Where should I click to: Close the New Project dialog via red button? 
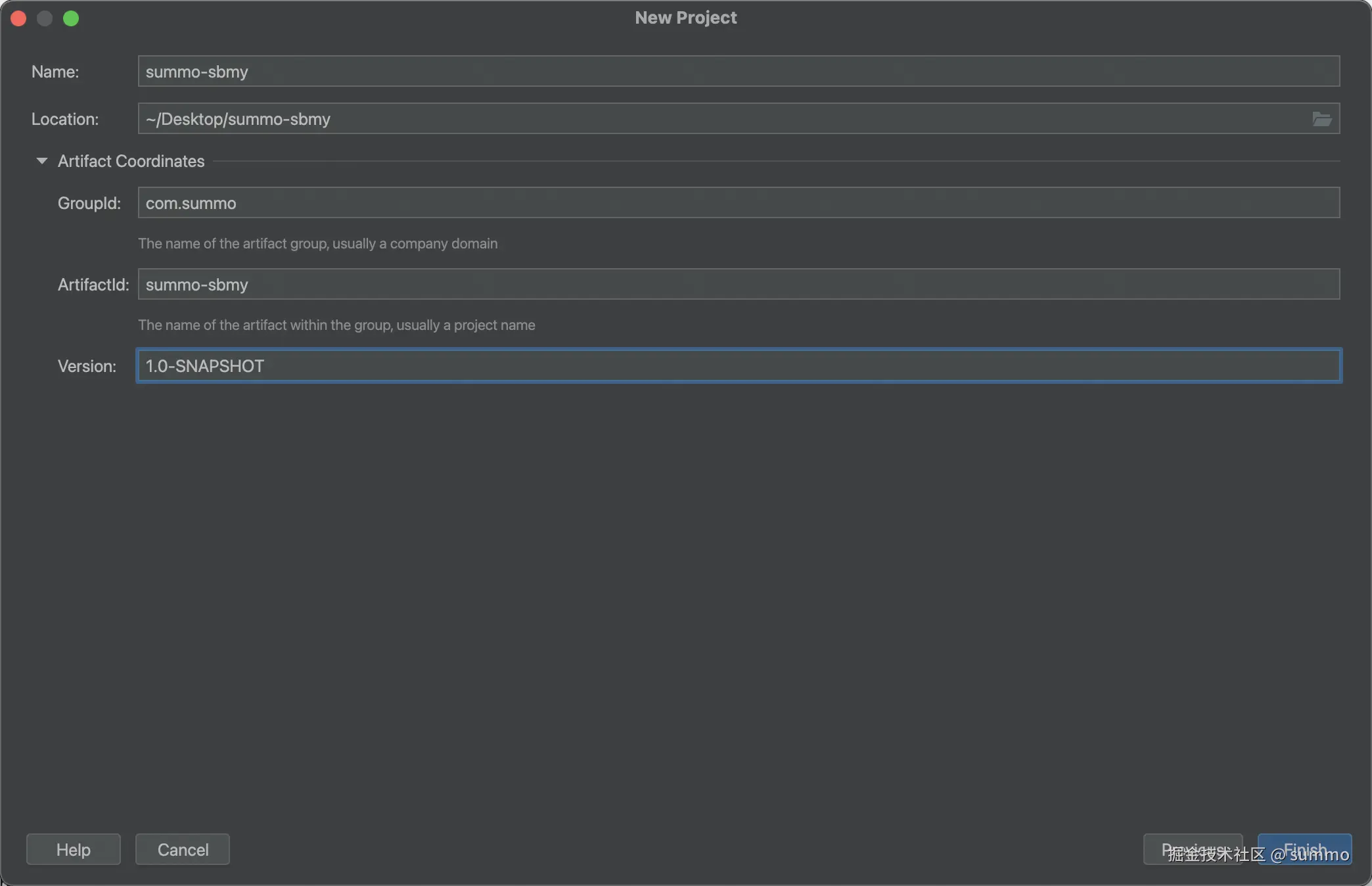(x=18, y=18)
